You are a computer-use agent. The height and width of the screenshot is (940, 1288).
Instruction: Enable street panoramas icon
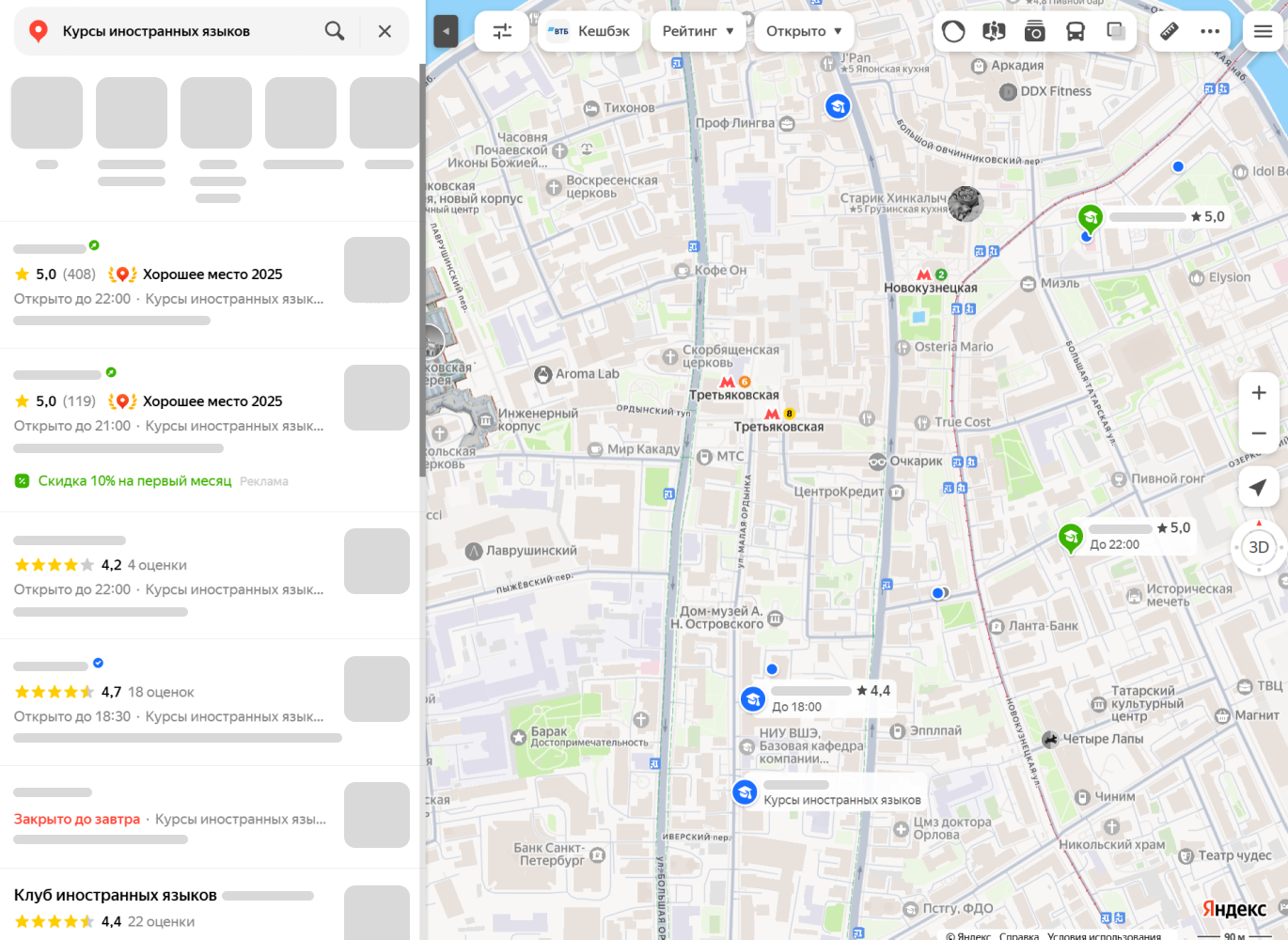point(994,31)
